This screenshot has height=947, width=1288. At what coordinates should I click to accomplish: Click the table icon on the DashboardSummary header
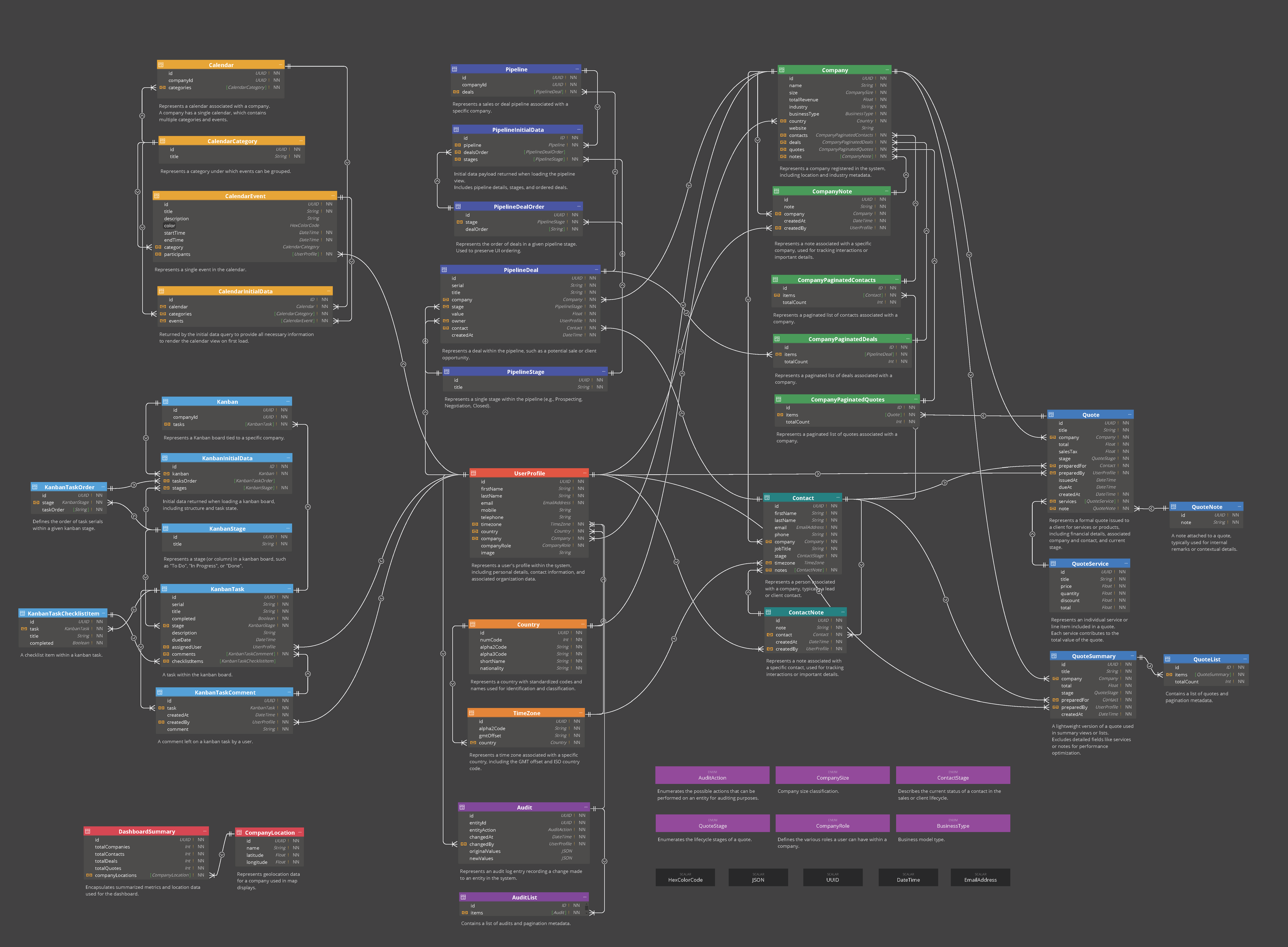click(88, 831)
